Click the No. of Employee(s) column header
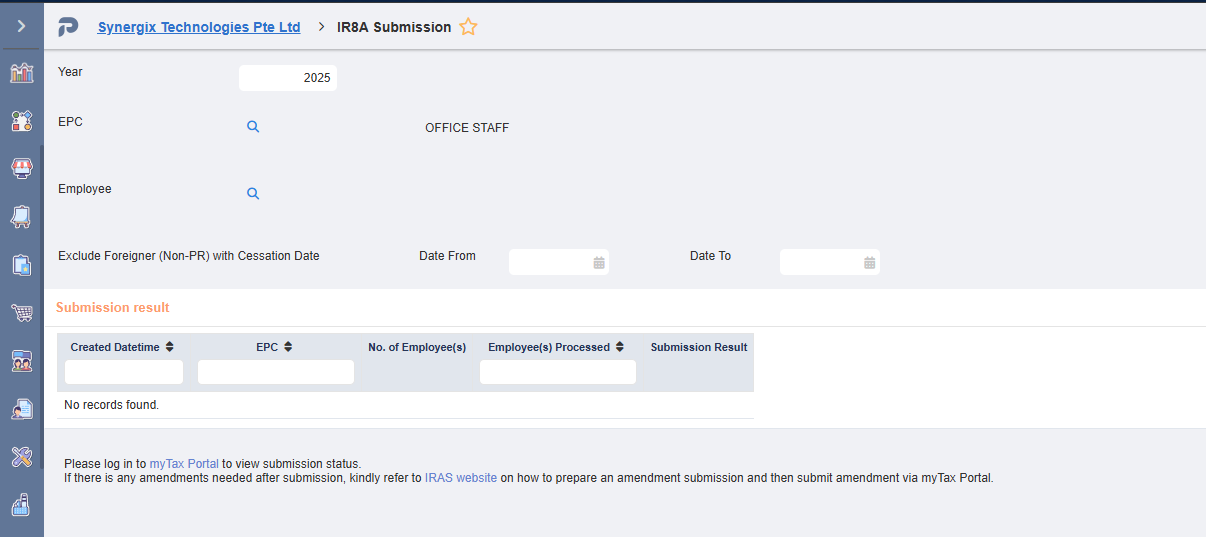The width and height of the screenshot is (1206, 537). coord(417,347)
